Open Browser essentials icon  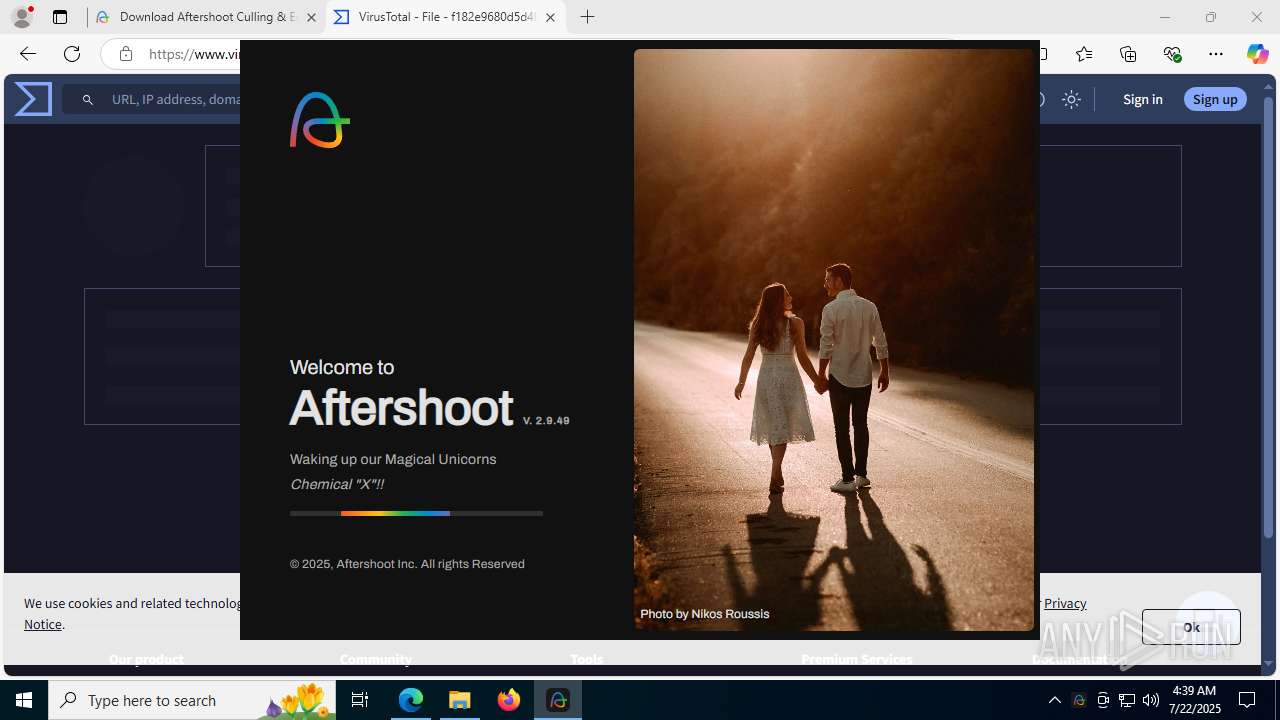pos(1172,54)
